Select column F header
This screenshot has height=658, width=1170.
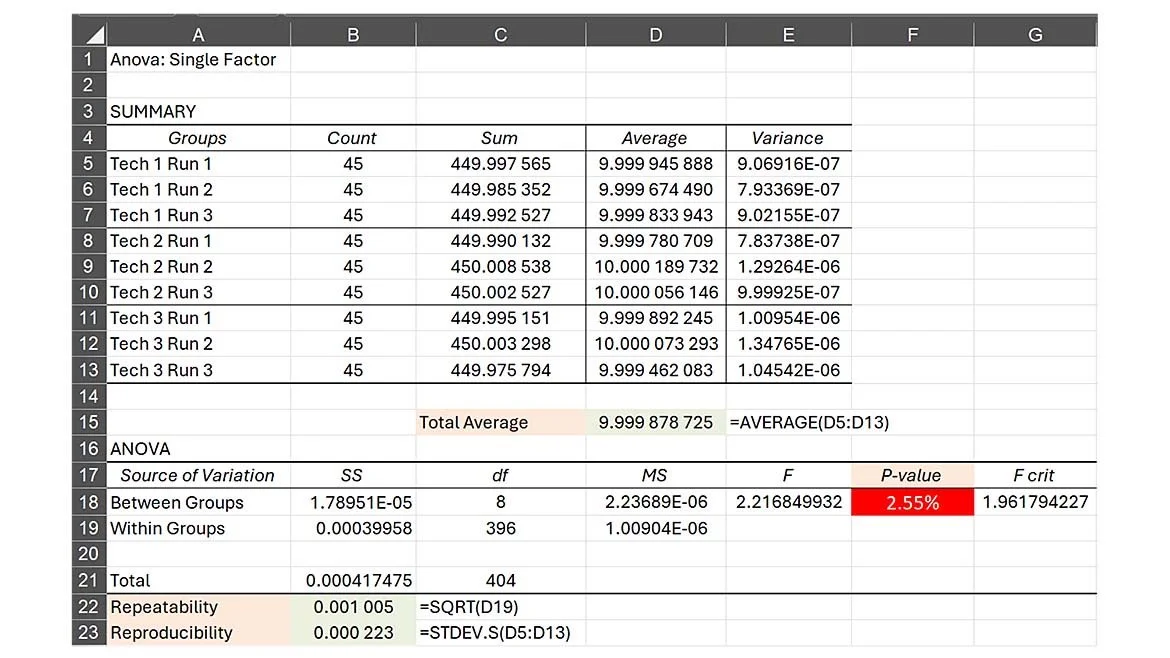[x=913, y=34]
